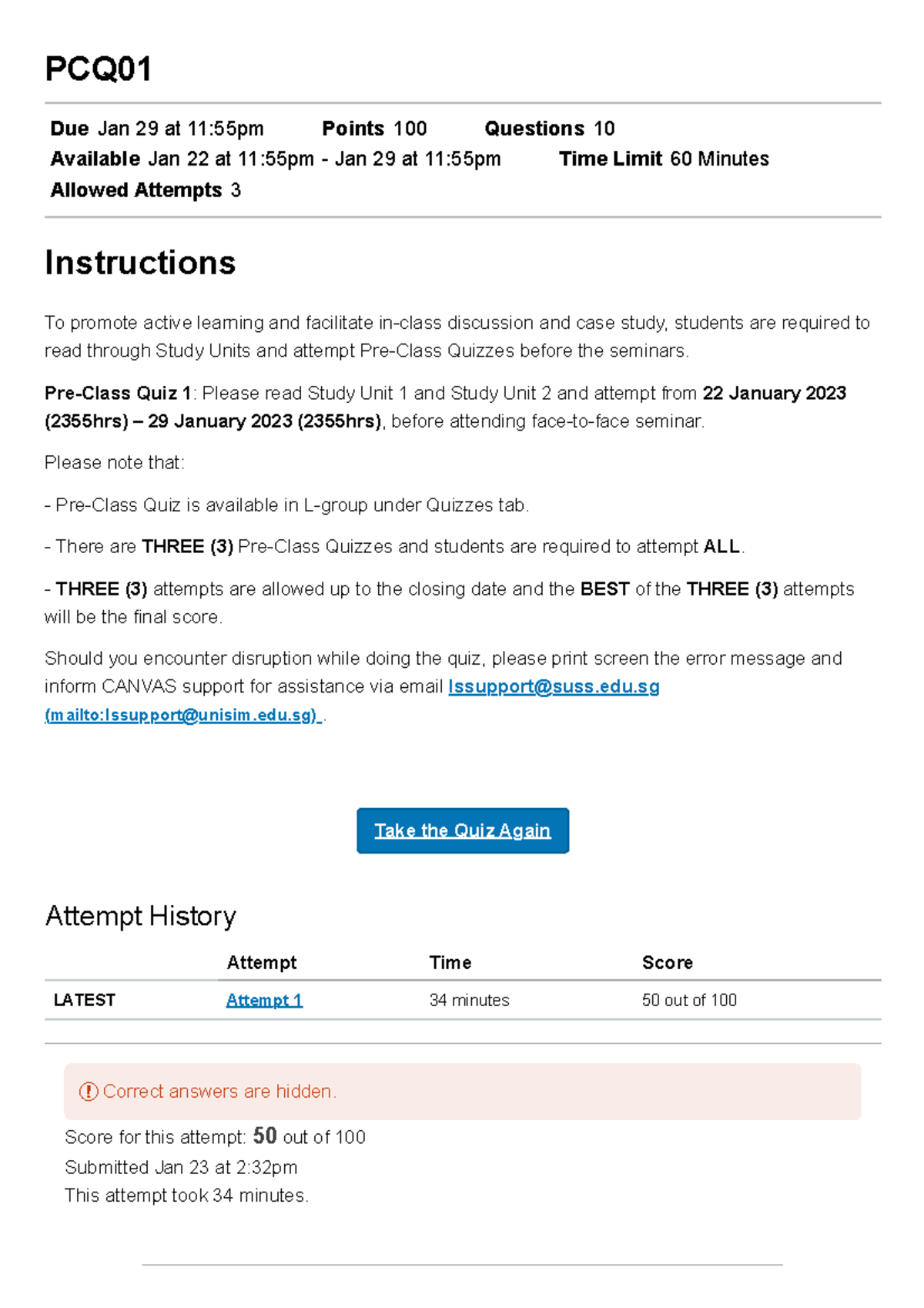Click the Time column header
924x1308 pixels.
pyautogui.click(x=450, y=962)
